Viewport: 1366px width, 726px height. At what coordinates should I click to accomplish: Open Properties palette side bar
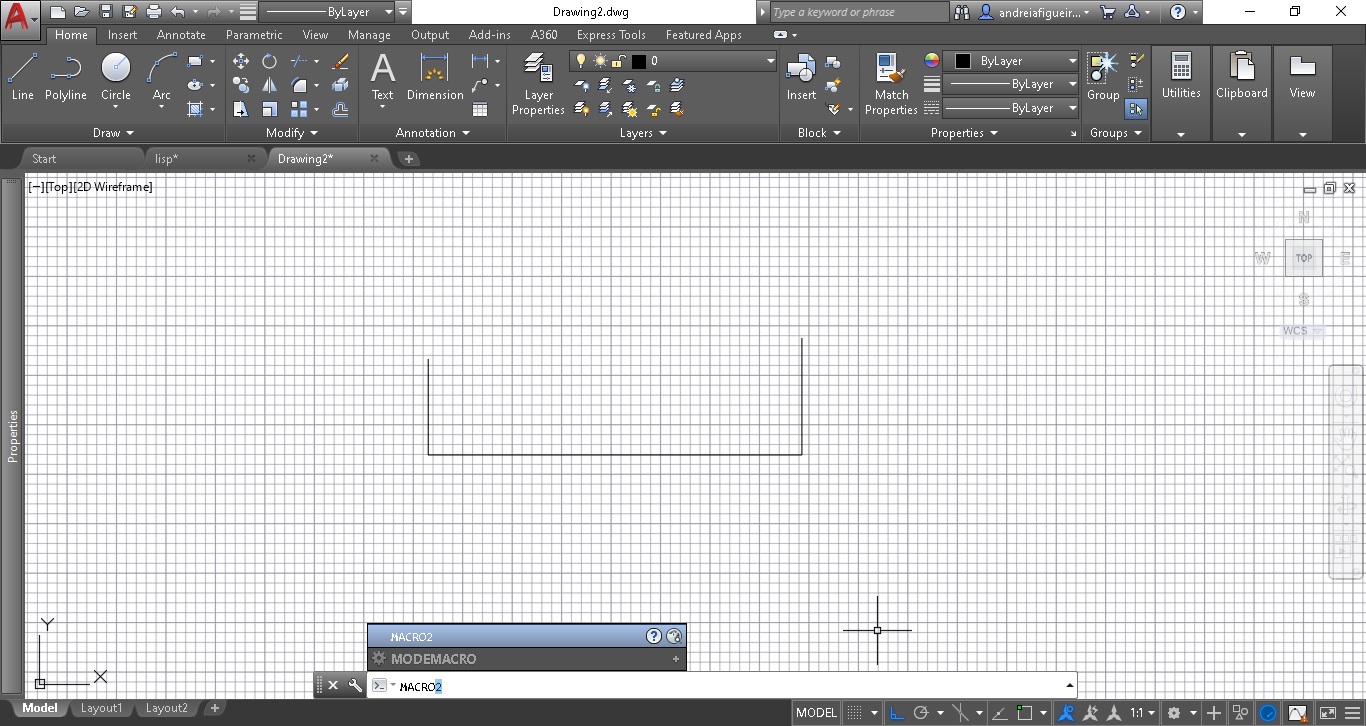pos(13,435)
